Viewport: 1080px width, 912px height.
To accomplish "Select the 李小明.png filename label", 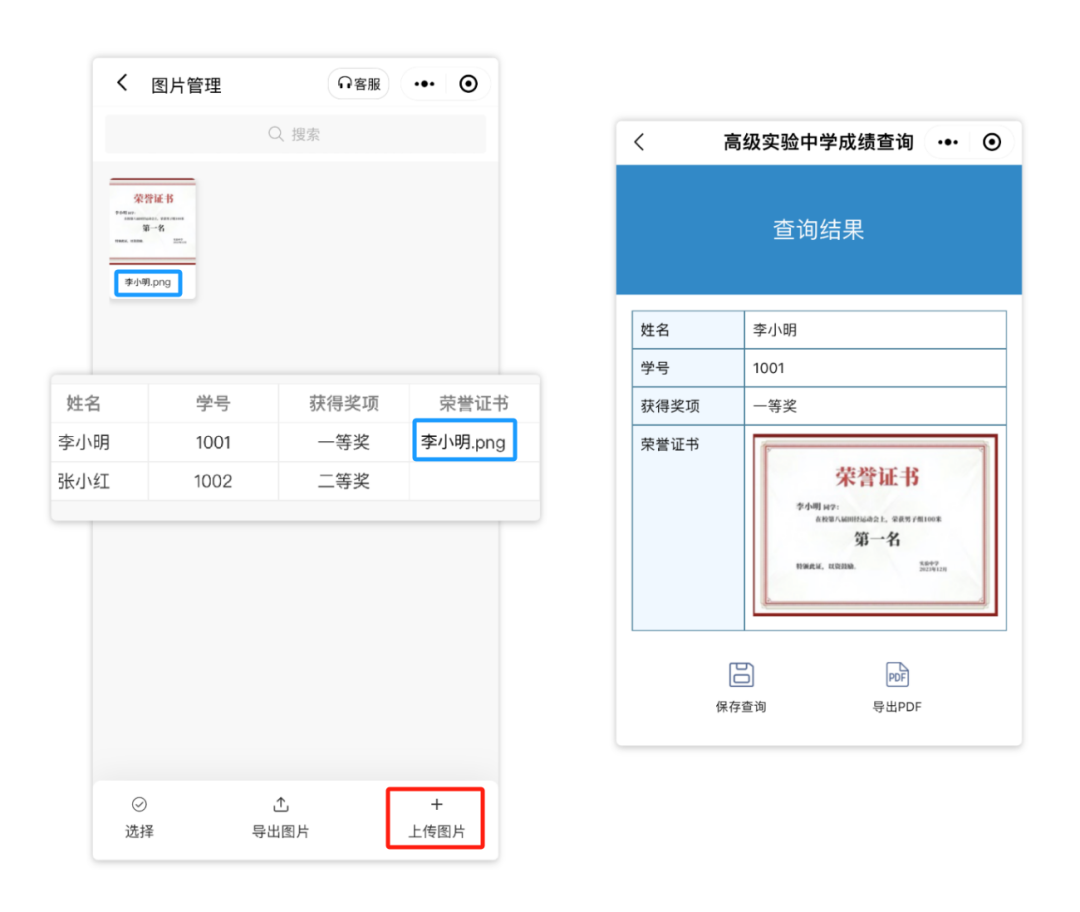I will (150, 283).
